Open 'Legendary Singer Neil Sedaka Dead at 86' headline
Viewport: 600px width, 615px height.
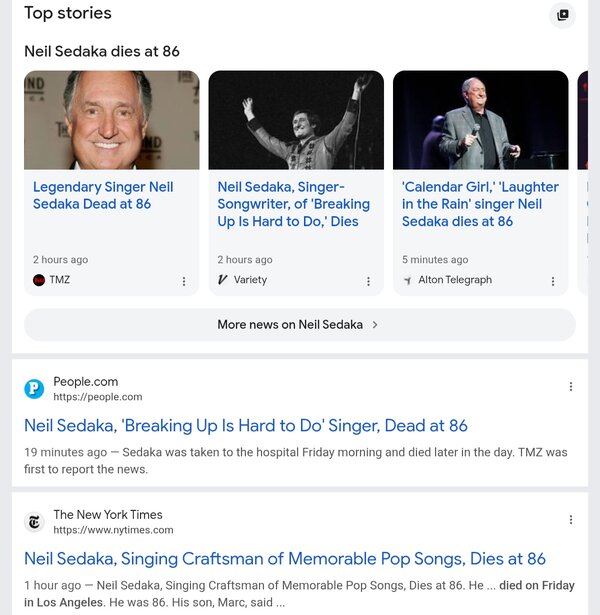103,195
